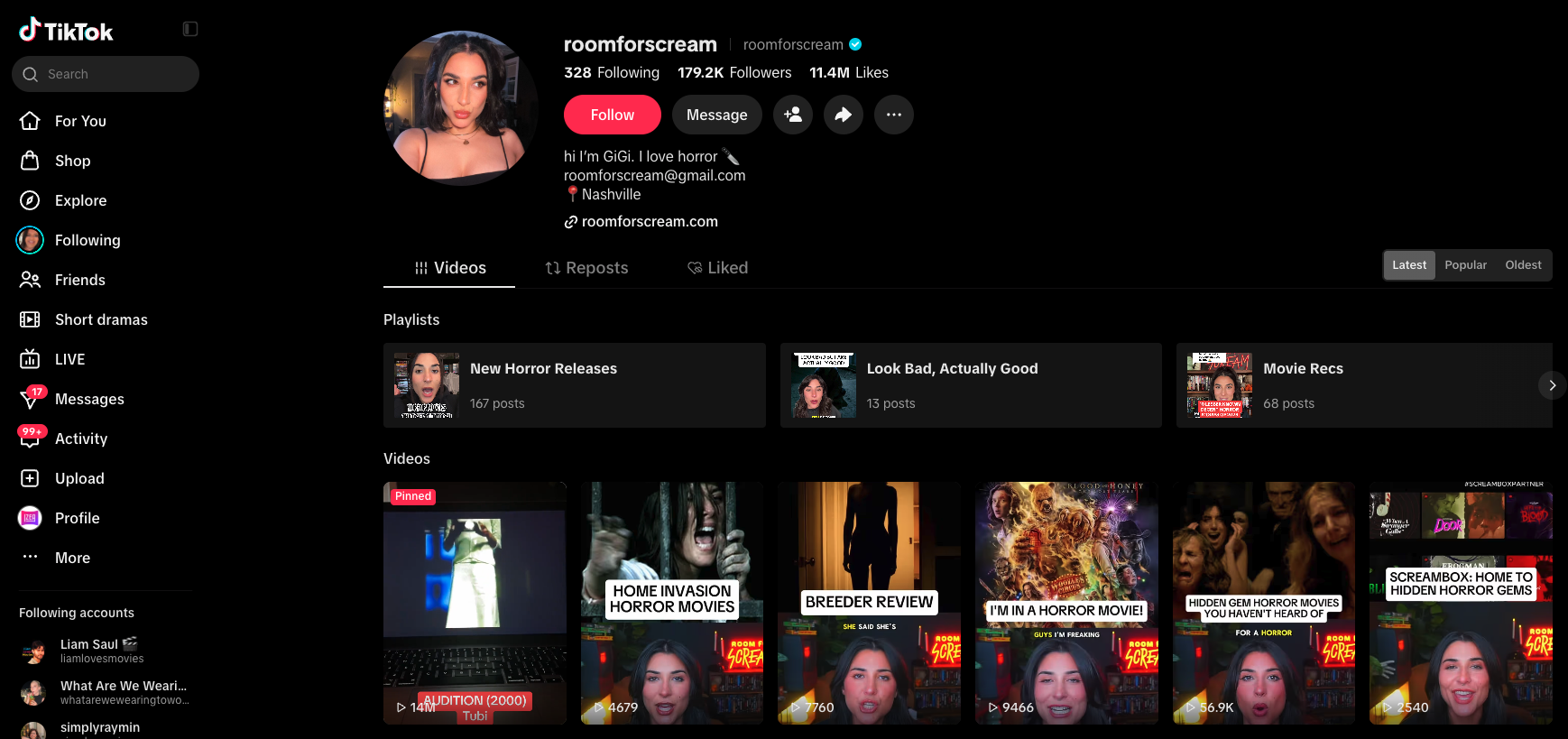View the 328 Following list
The width and height of the screenshot is (1568, 739).
(612, 72)
